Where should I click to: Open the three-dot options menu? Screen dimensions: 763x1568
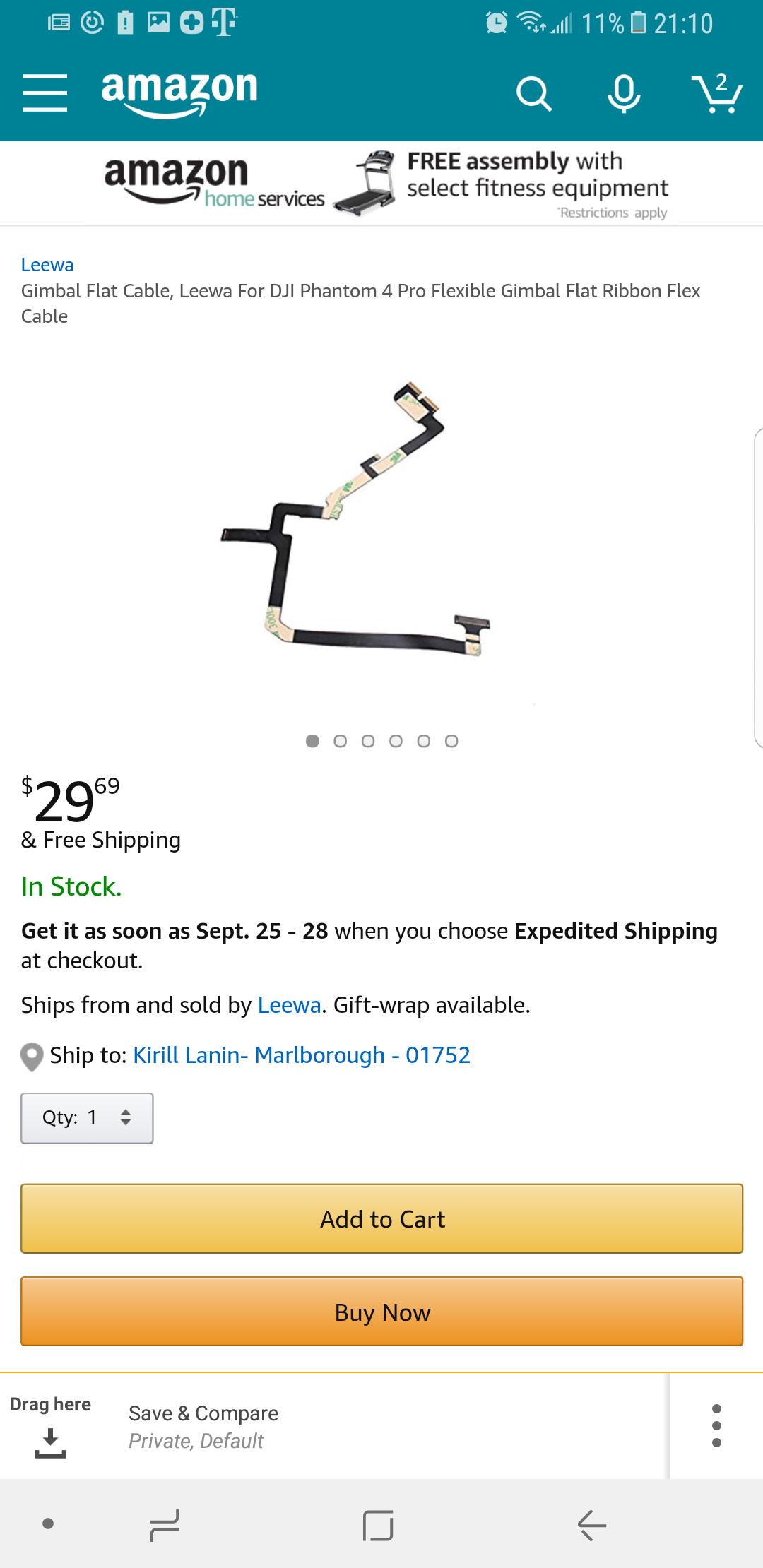coord(716,1425)
